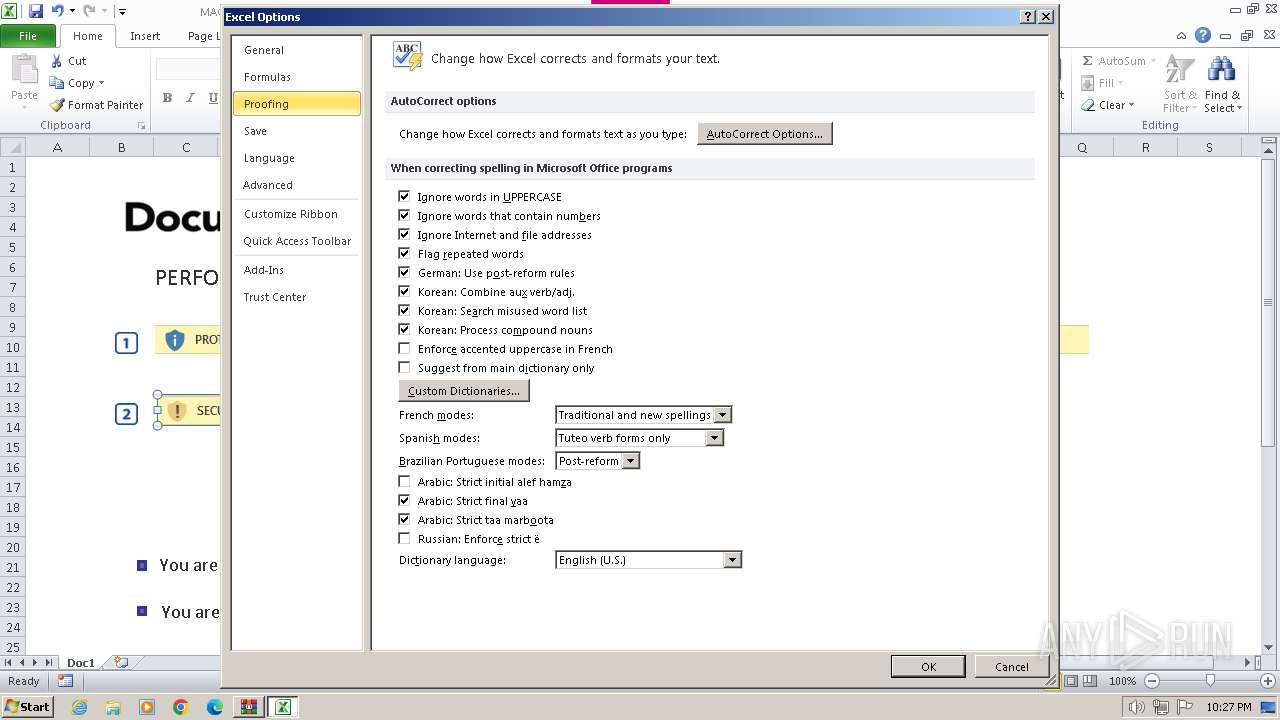Open Internet Explorer from the taskbar

click(79, 707)
